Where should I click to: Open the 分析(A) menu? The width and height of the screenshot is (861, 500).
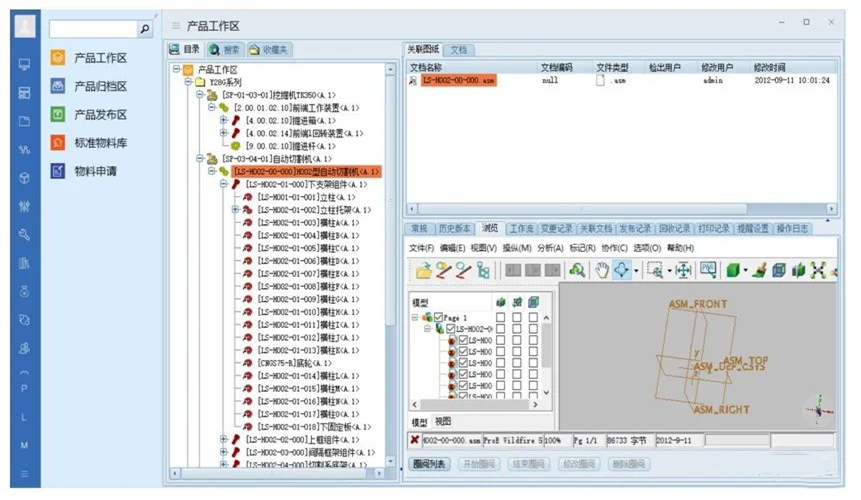pos(551,247)
